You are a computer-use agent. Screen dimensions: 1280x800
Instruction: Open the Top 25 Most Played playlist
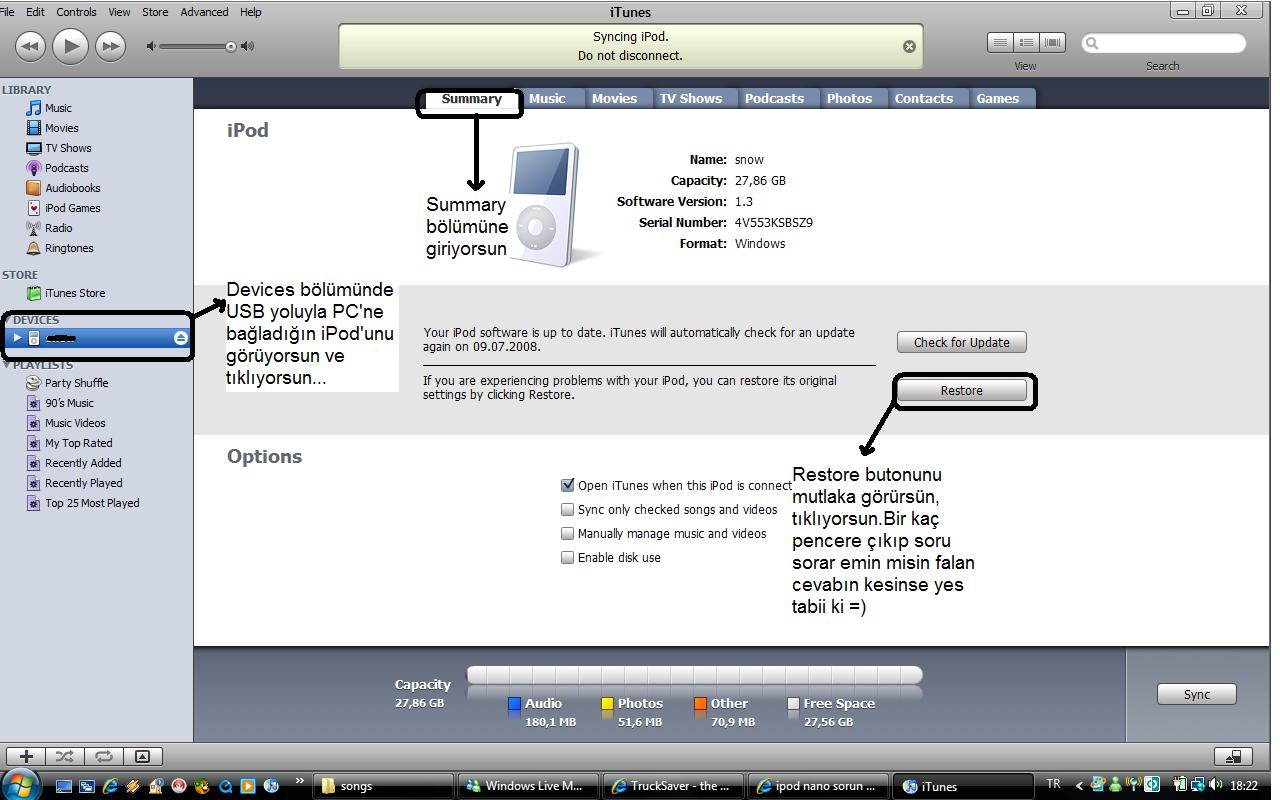92,503
